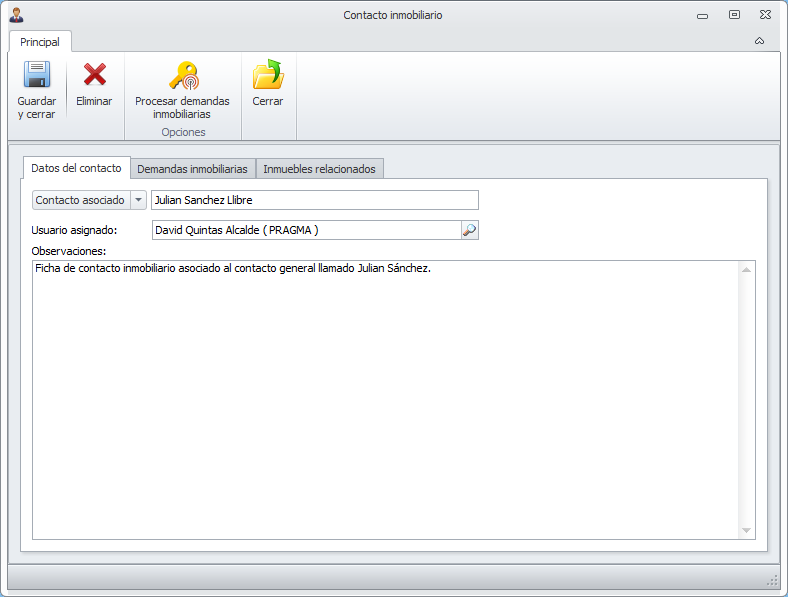This screenshot has height=597, width=788.
Task: Click the Observaciones: label
Action: (69, 251)
